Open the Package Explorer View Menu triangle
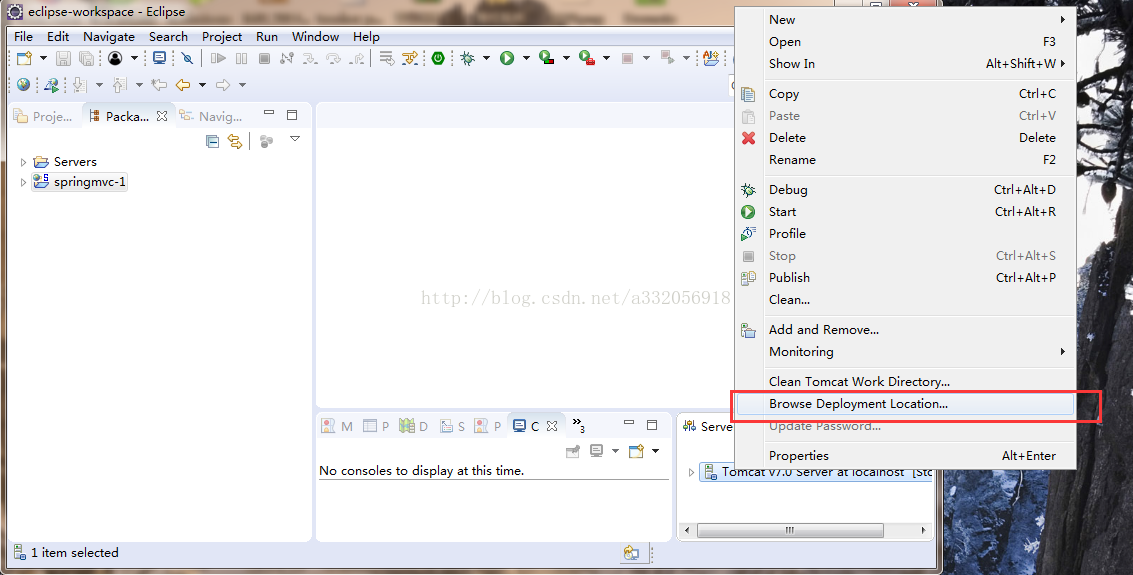Image resolution: width=1133 pixels, height=575 pixels. click(295, 139)
